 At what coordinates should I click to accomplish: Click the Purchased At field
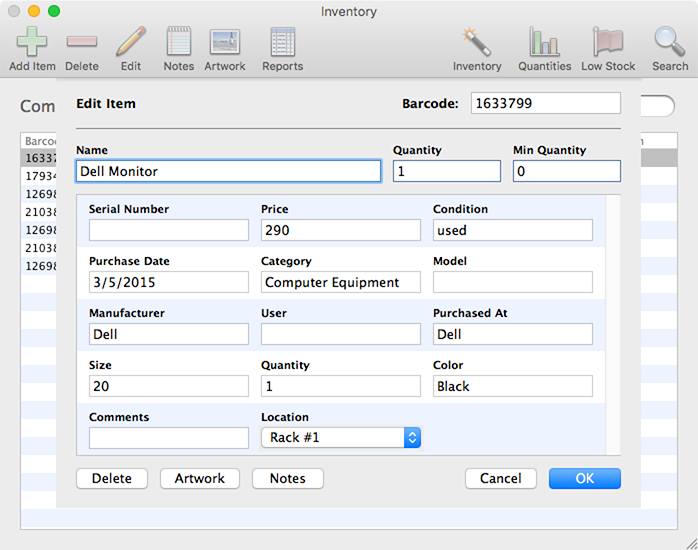tap(513, 334)
